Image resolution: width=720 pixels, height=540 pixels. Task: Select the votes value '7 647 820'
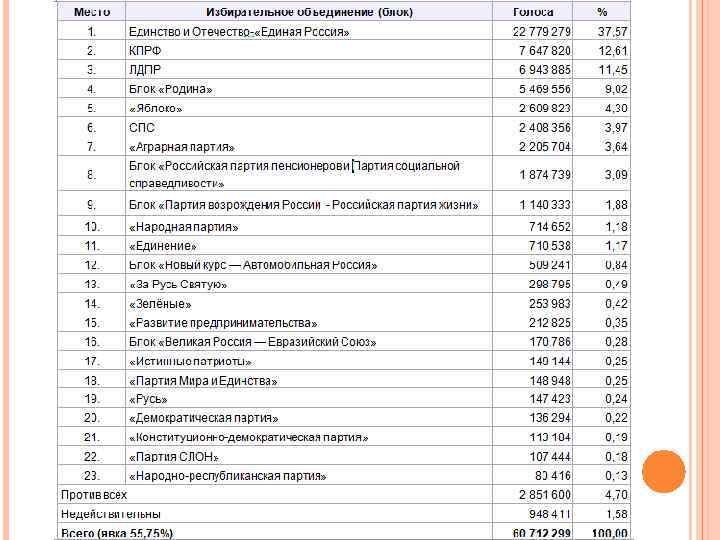(x=545, y=51)
